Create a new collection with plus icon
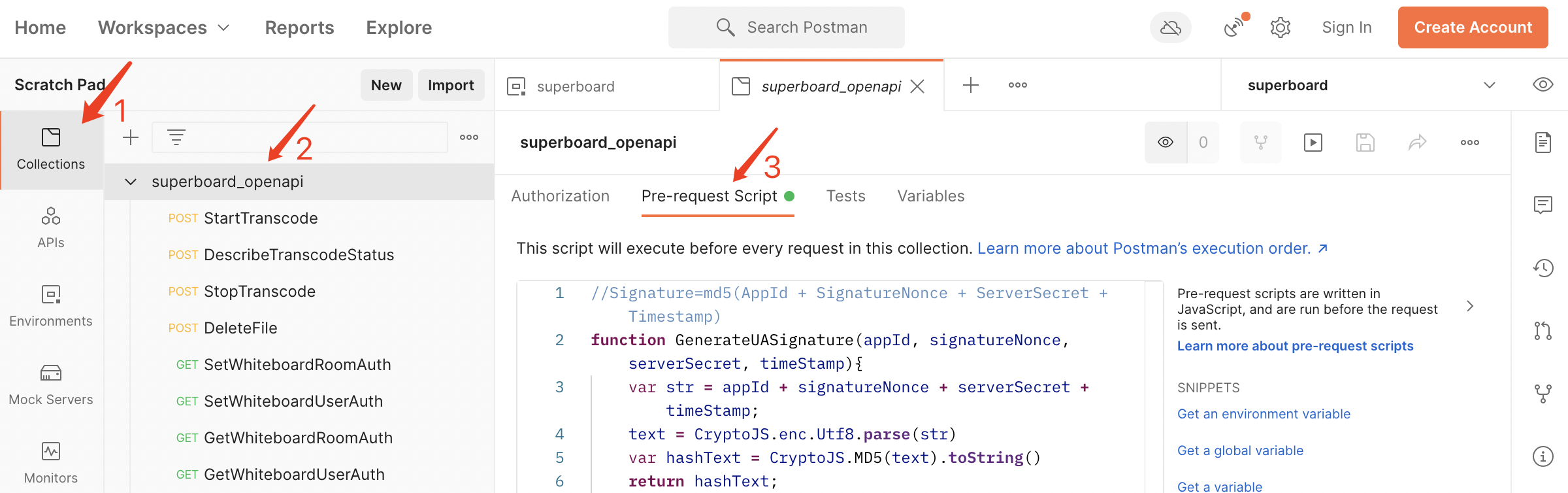Viewport: 1568px width, 493px height. [131, 137]
